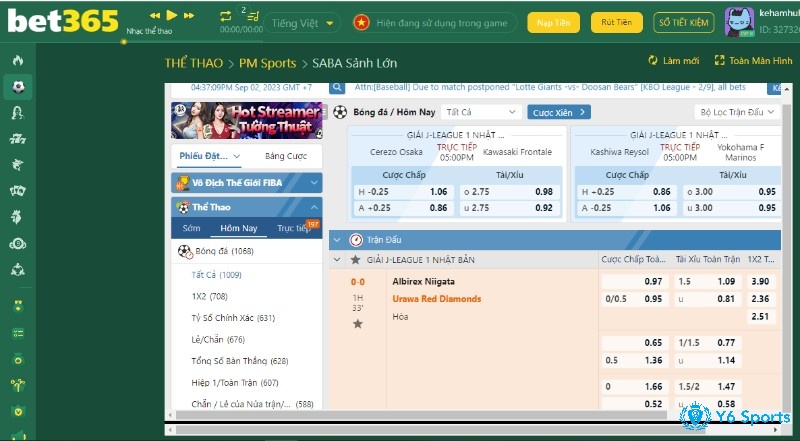The image size is (800, 441).
Task: Toggle music repeat mode
Action: click(226, 16)
